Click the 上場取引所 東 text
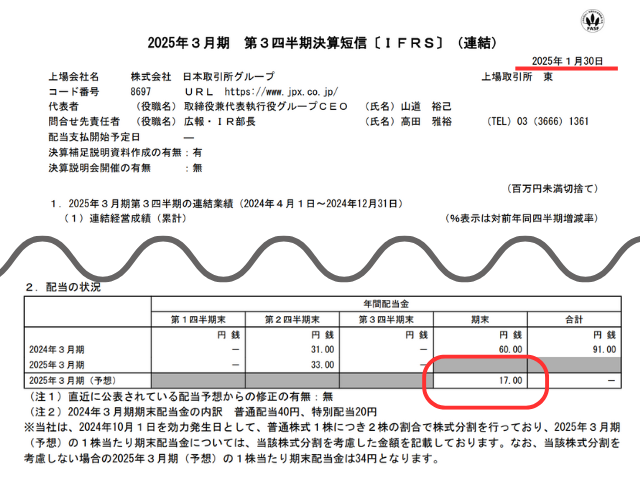Viewport: 640px width, 480px height. coord(517,77)
